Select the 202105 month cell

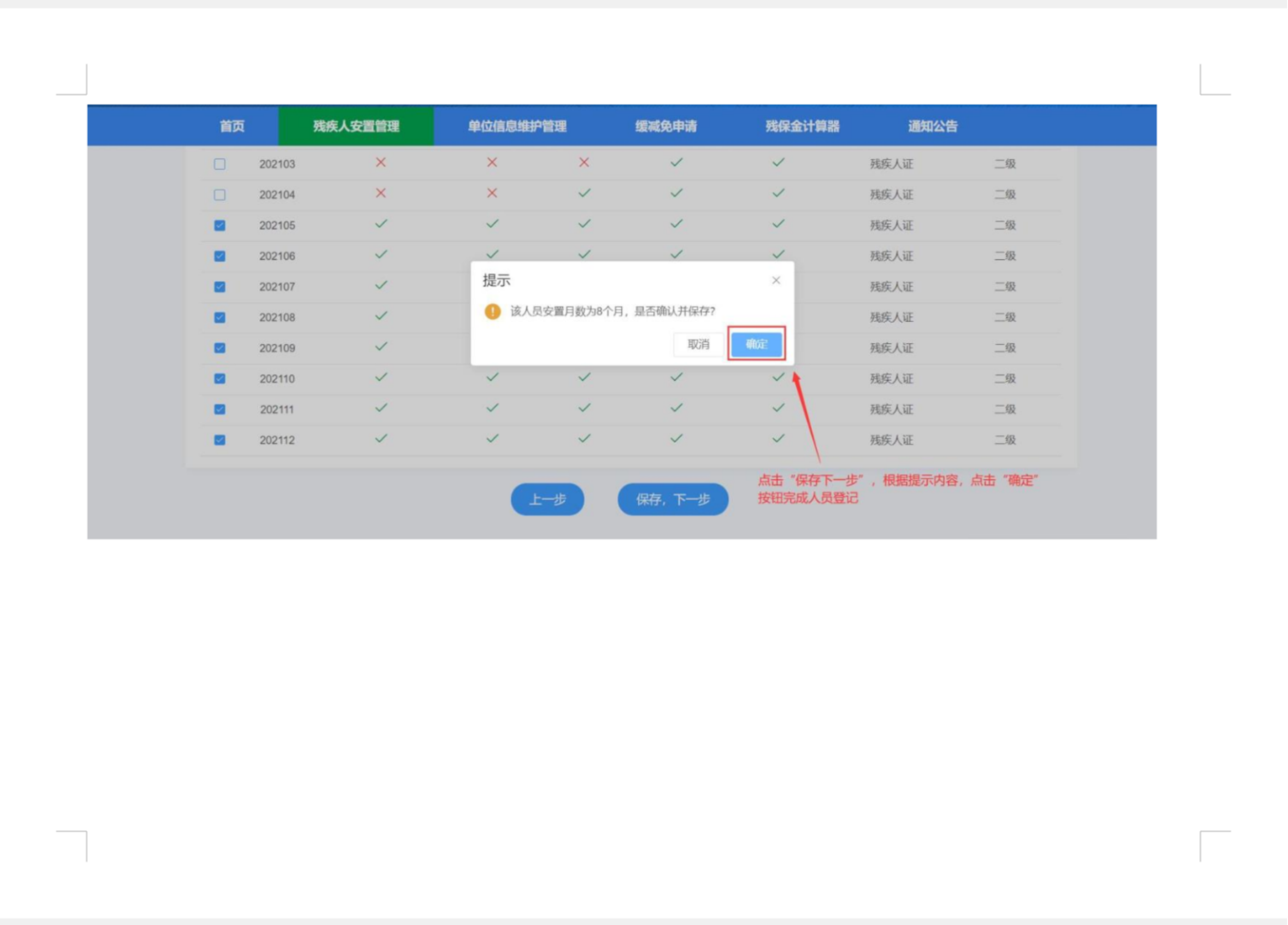277,225
